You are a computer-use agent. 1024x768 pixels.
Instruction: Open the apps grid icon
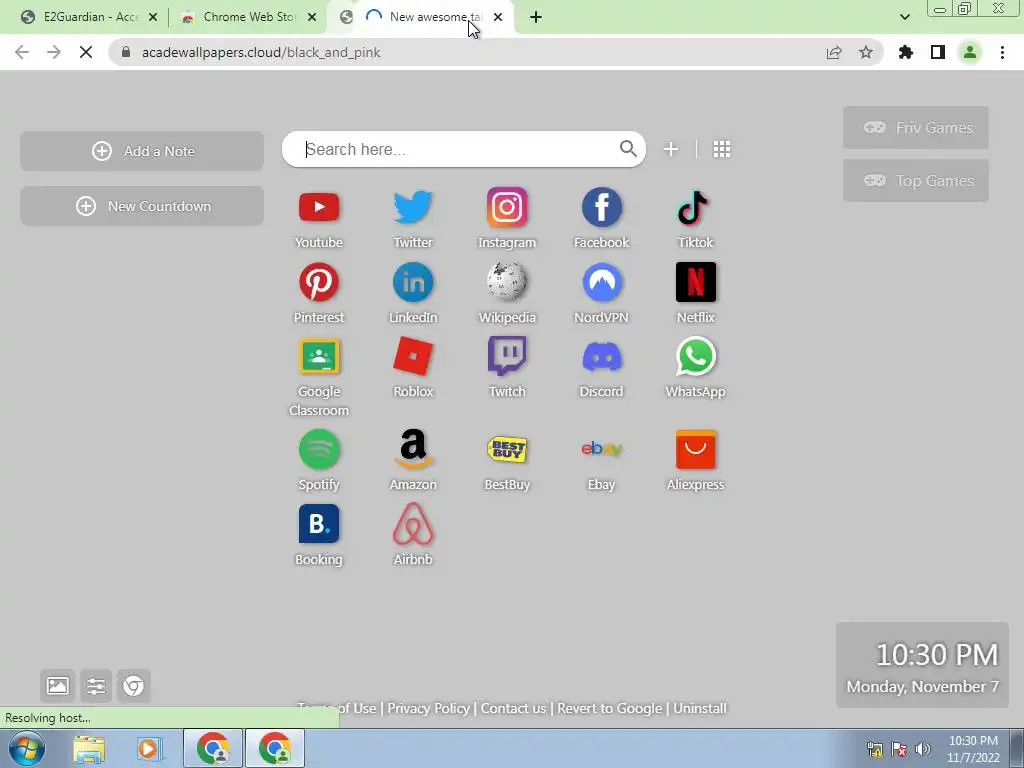pyautogui.click(x=722, y=149)
